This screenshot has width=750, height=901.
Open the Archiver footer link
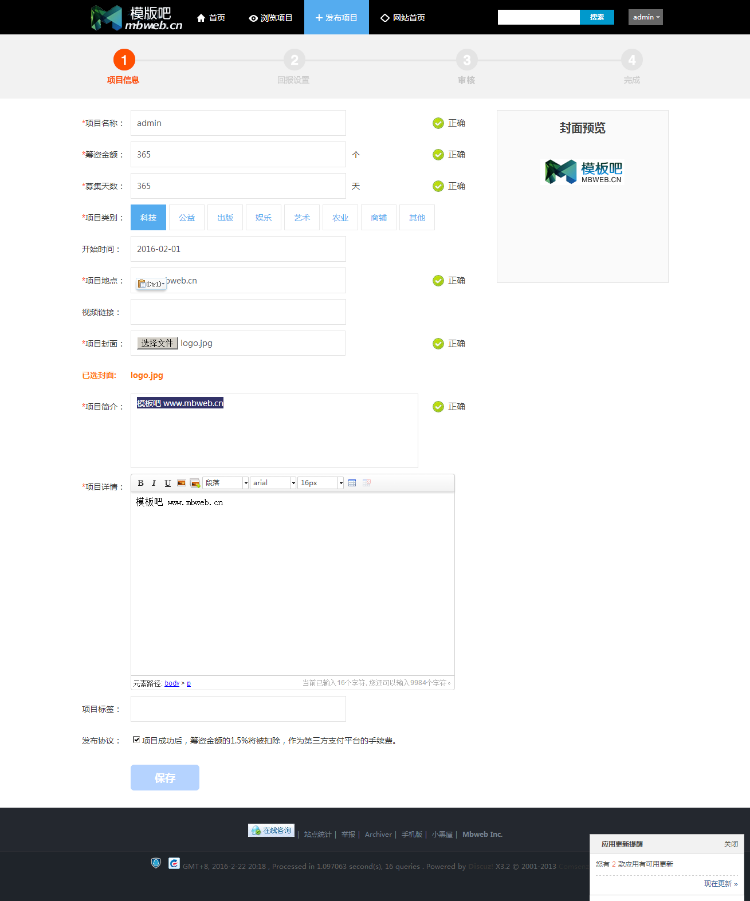click(378, 834)
